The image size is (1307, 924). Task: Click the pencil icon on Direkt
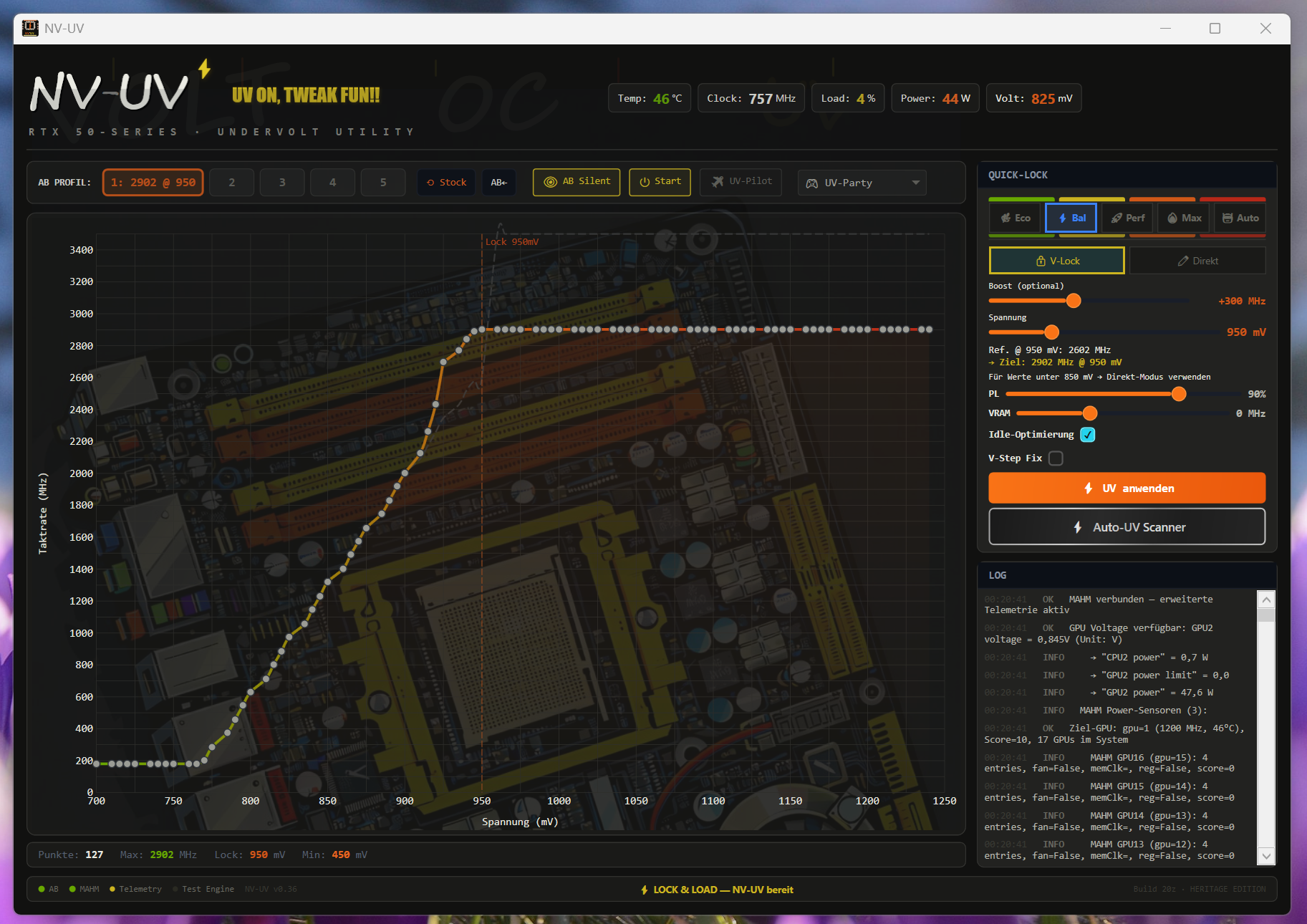[1183, 261]
